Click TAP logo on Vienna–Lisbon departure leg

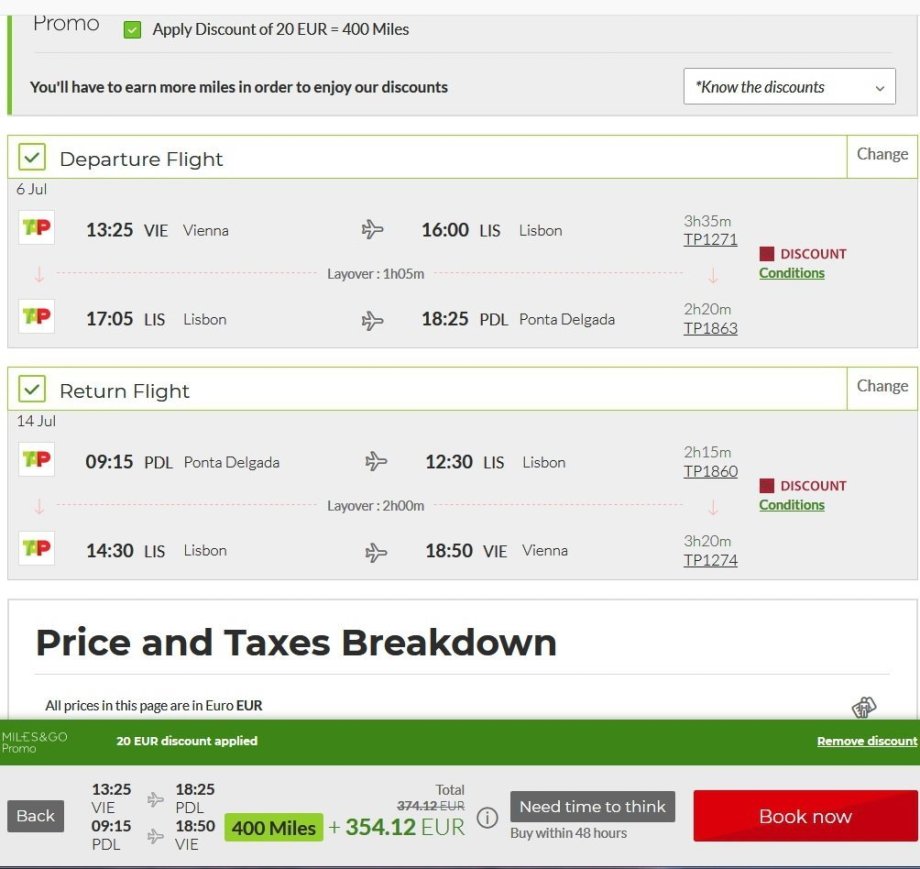point(37,228)
